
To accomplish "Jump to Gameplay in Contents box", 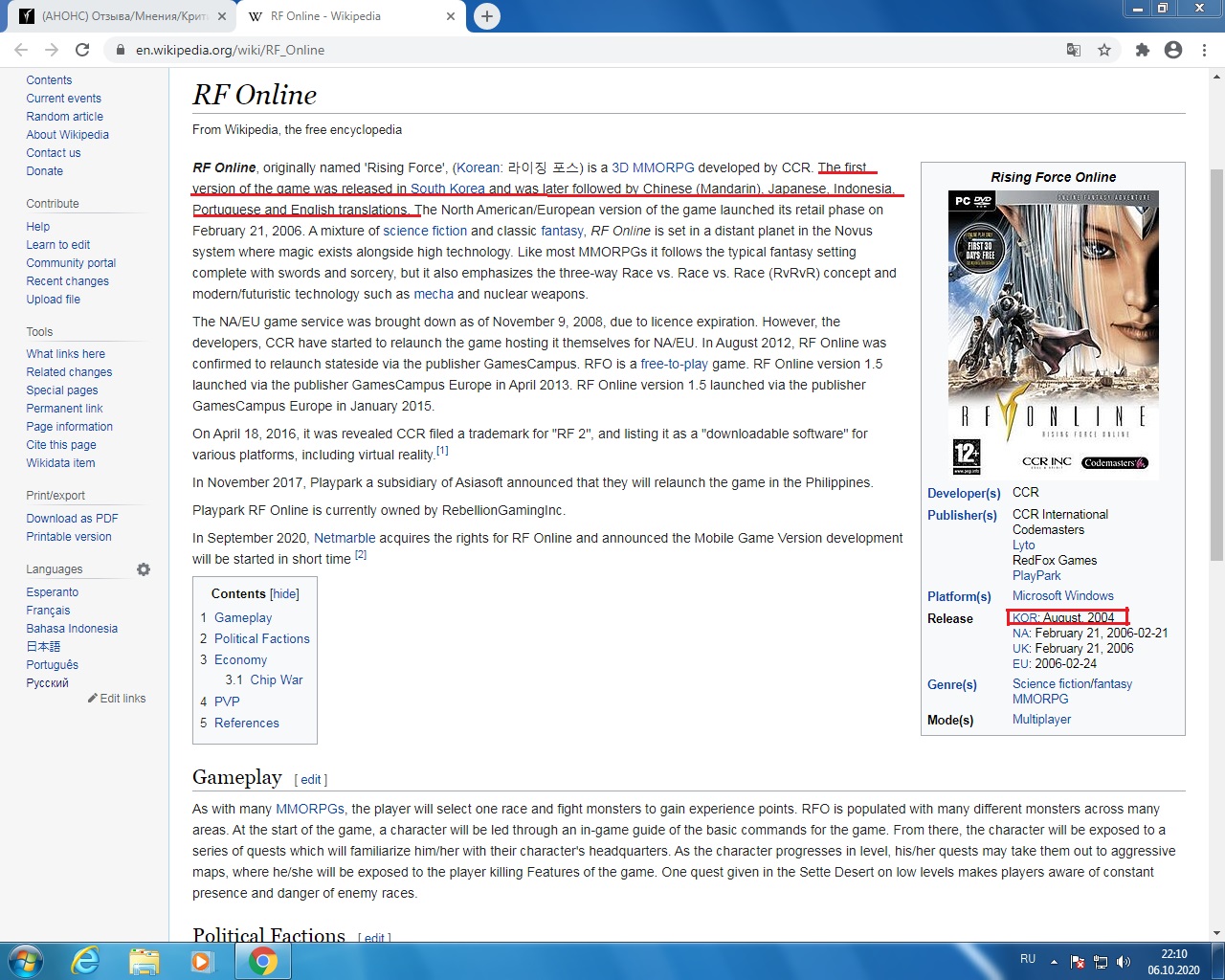I will (243, 618).
